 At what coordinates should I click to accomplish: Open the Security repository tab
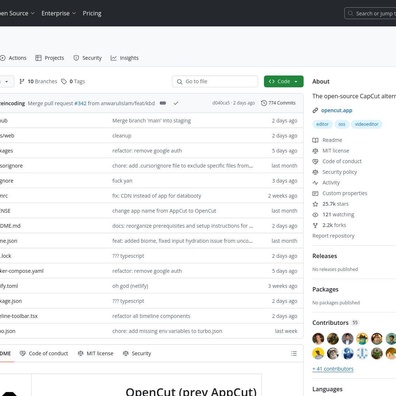pos(87,58)
